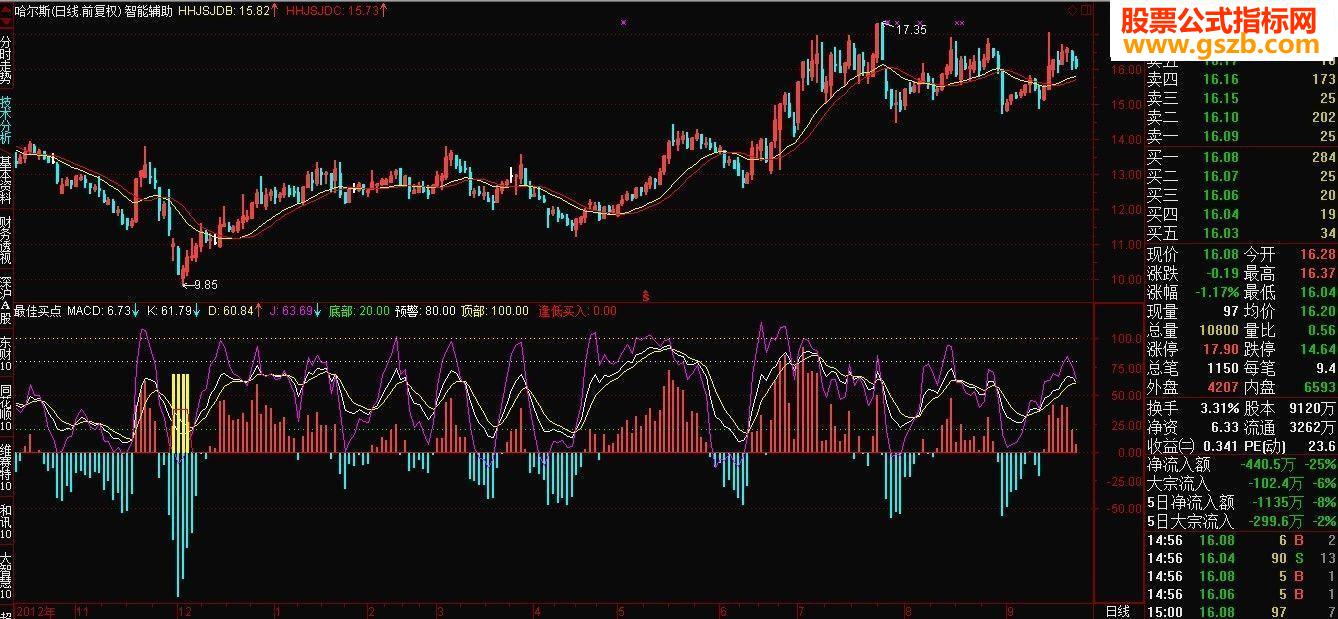Click the PE(动) 23.6 value
The height and width of the screenshot is (619, 1338).
click(1322, 446)
